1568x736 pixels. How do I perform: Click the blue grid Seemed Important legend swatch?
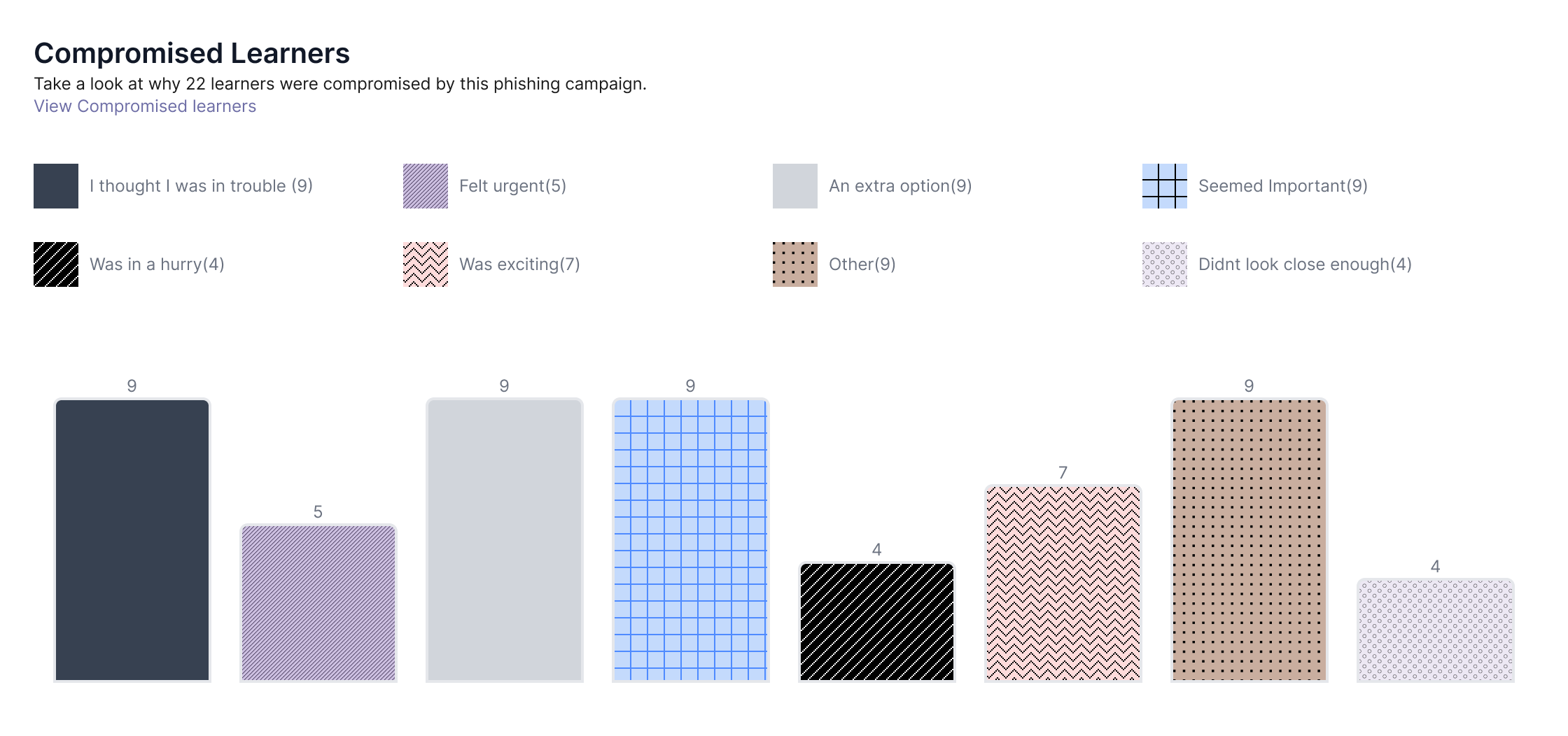[x=1165, y=186]
